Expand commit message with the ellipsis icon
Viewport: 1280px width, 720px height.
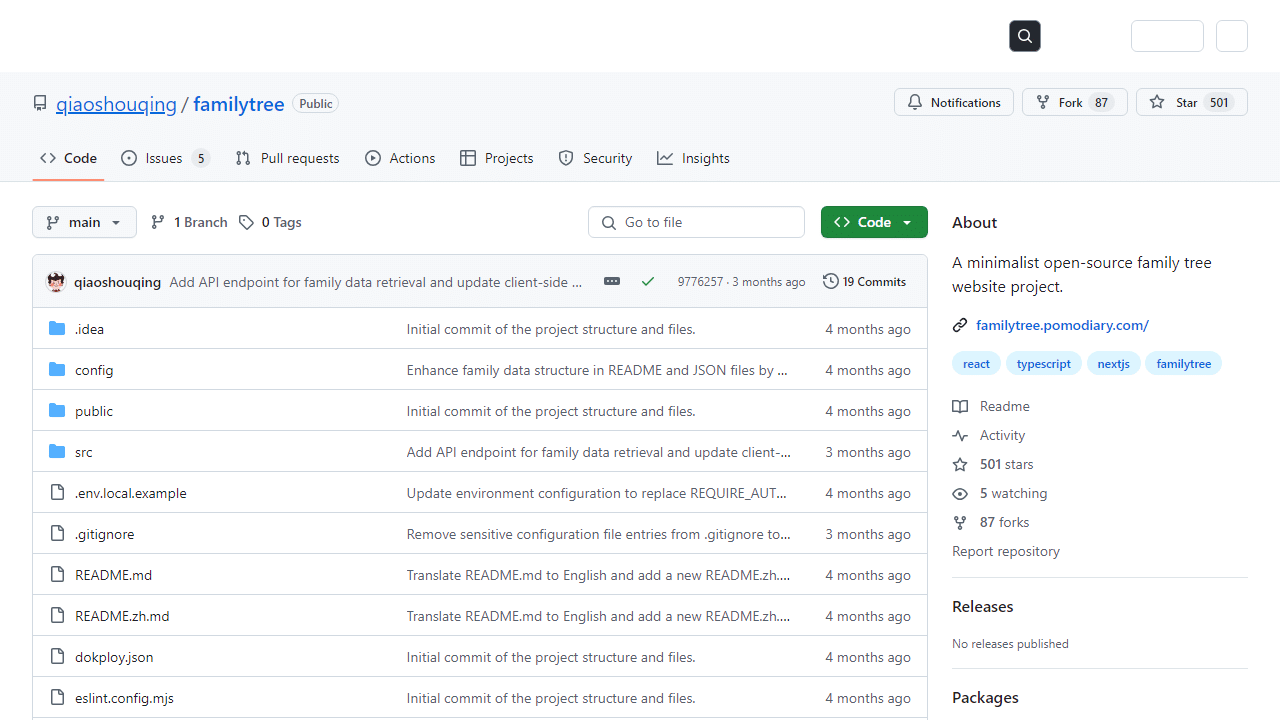click(x=612, y=282)
